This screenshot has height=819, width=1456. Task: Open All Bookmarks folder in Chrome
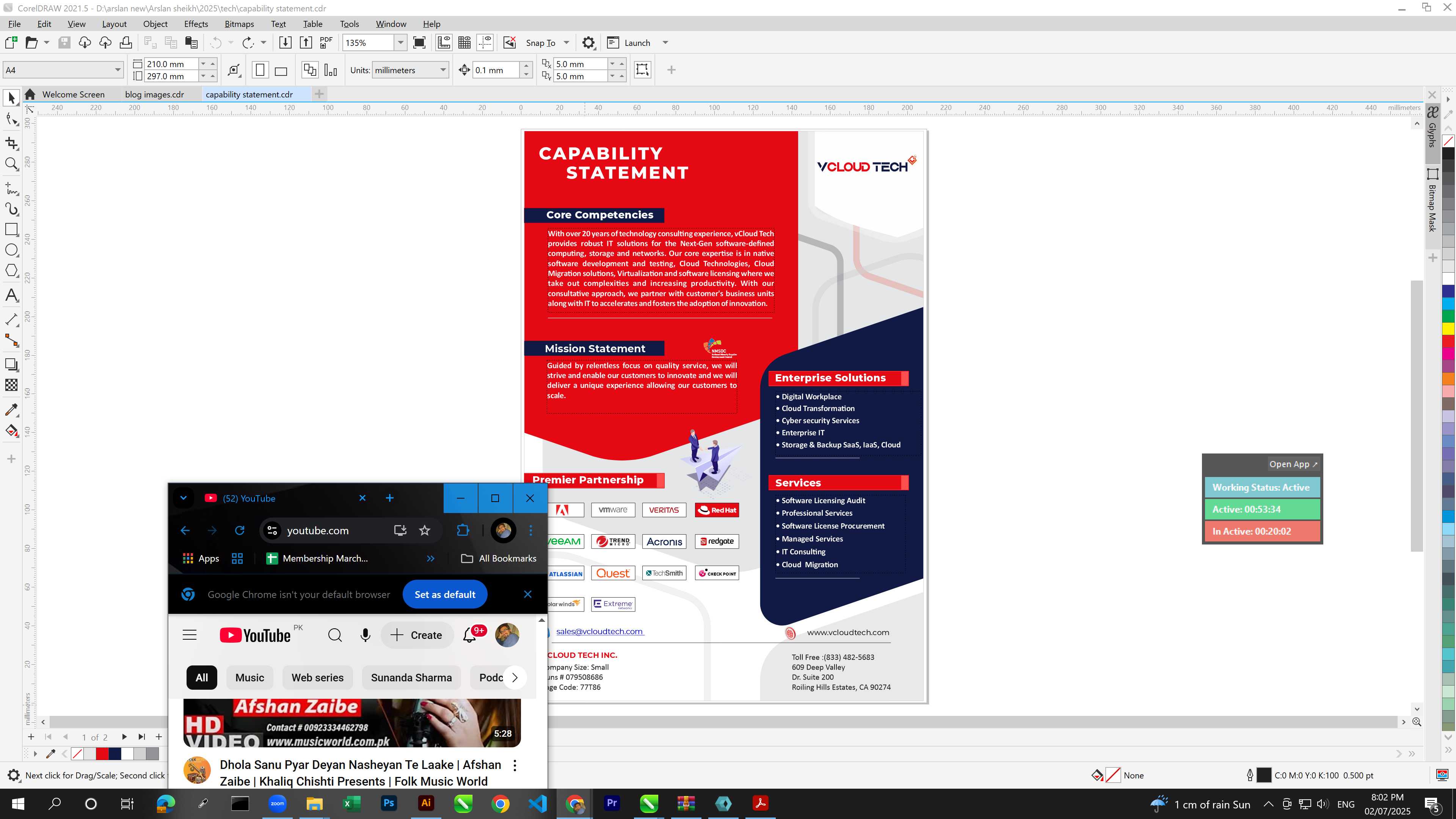click(x=499, y=559)
